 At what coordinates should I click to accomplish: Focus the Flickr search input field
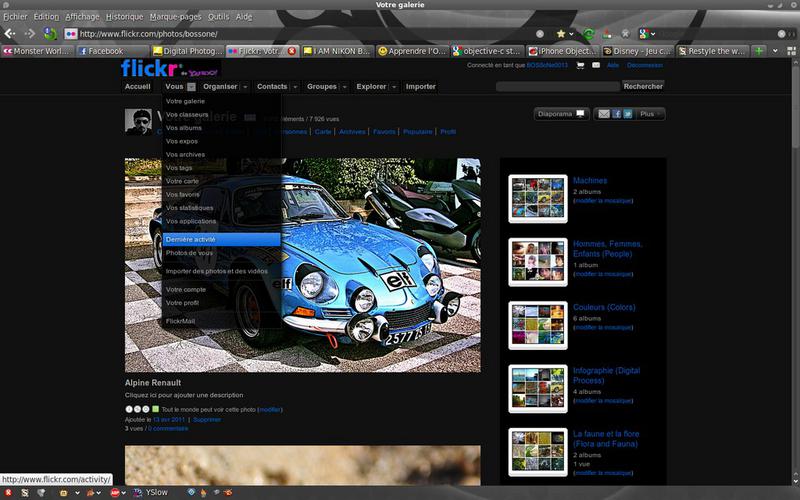click(558, 86)
